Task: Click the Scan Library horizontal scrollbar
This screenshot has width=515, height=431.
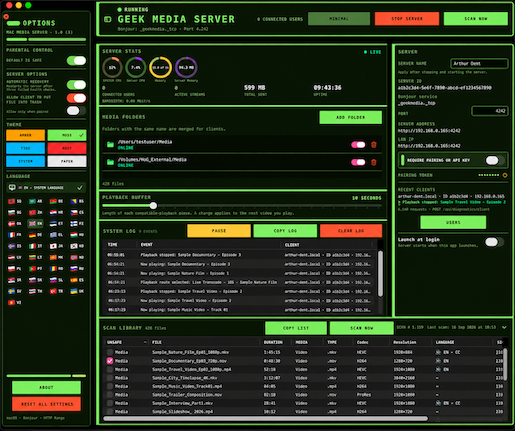Action: (x=265, y=418)
